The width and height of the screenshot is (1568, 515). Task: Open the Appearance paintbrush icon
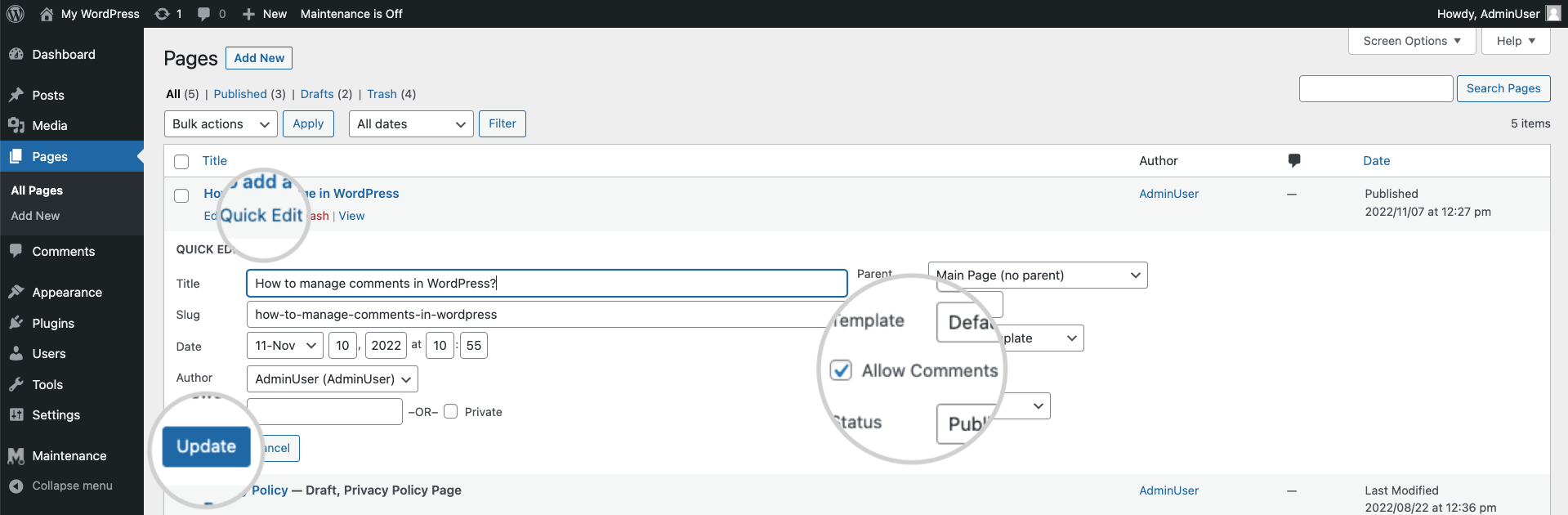click(x=16, y=292)
